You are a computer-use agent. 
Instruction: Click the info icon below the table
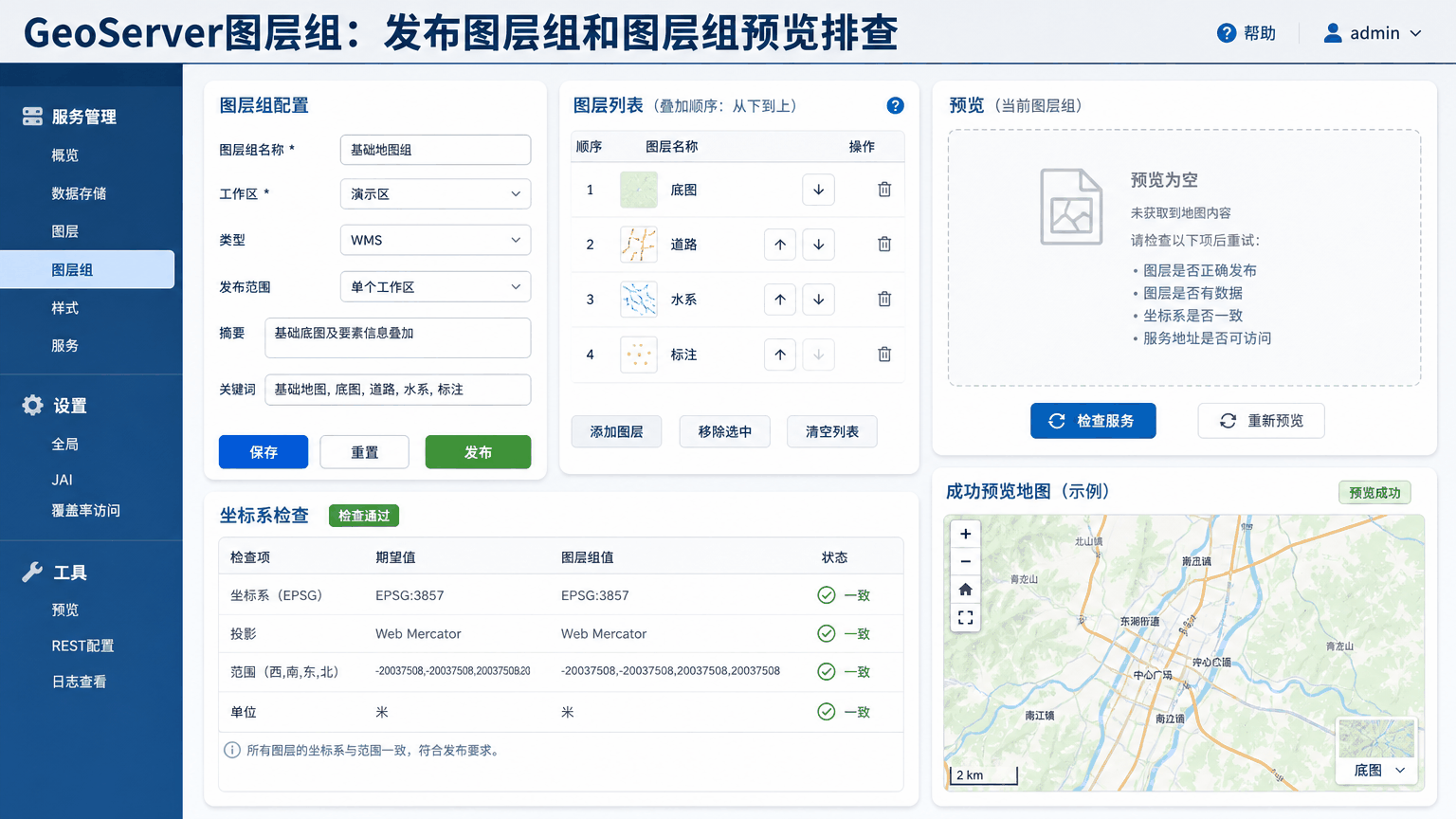click(x=231, y=750)
